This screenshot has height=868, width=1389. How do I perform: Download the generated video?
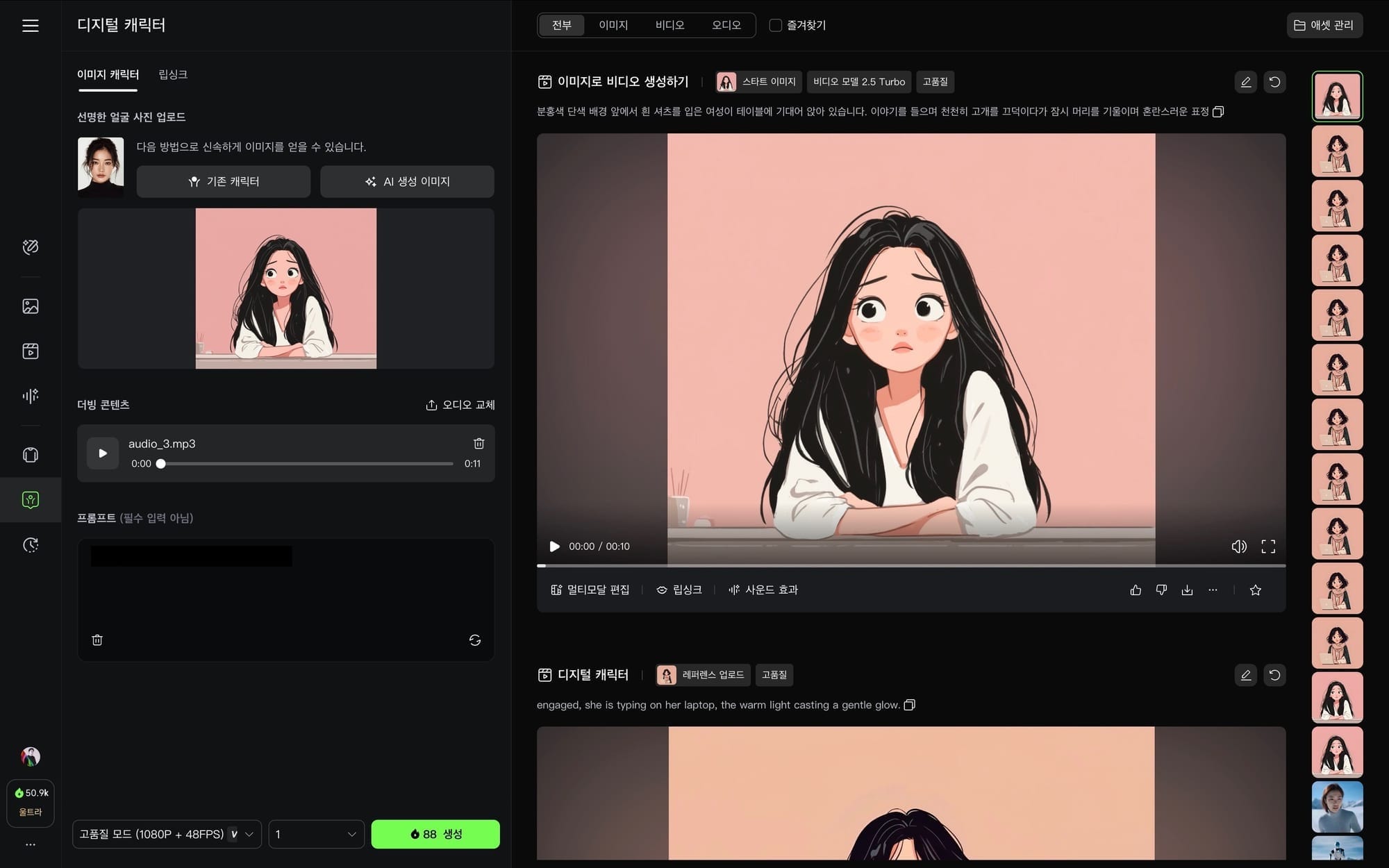[x=1187, y=590]
